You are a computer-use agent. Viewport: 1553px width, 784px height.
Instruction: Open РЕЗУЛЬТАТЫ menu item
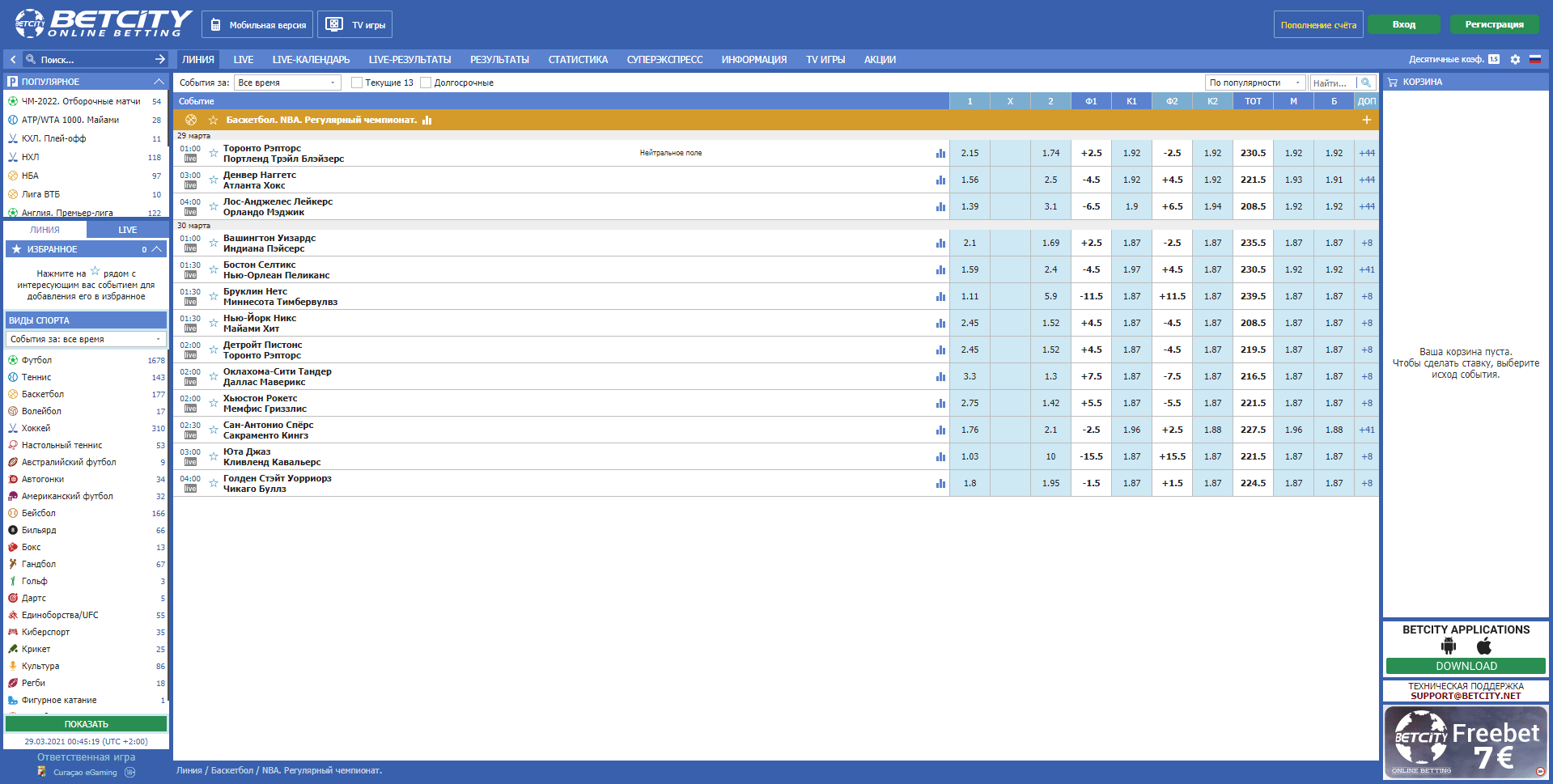pyautogui.click(x=499, y=59)
